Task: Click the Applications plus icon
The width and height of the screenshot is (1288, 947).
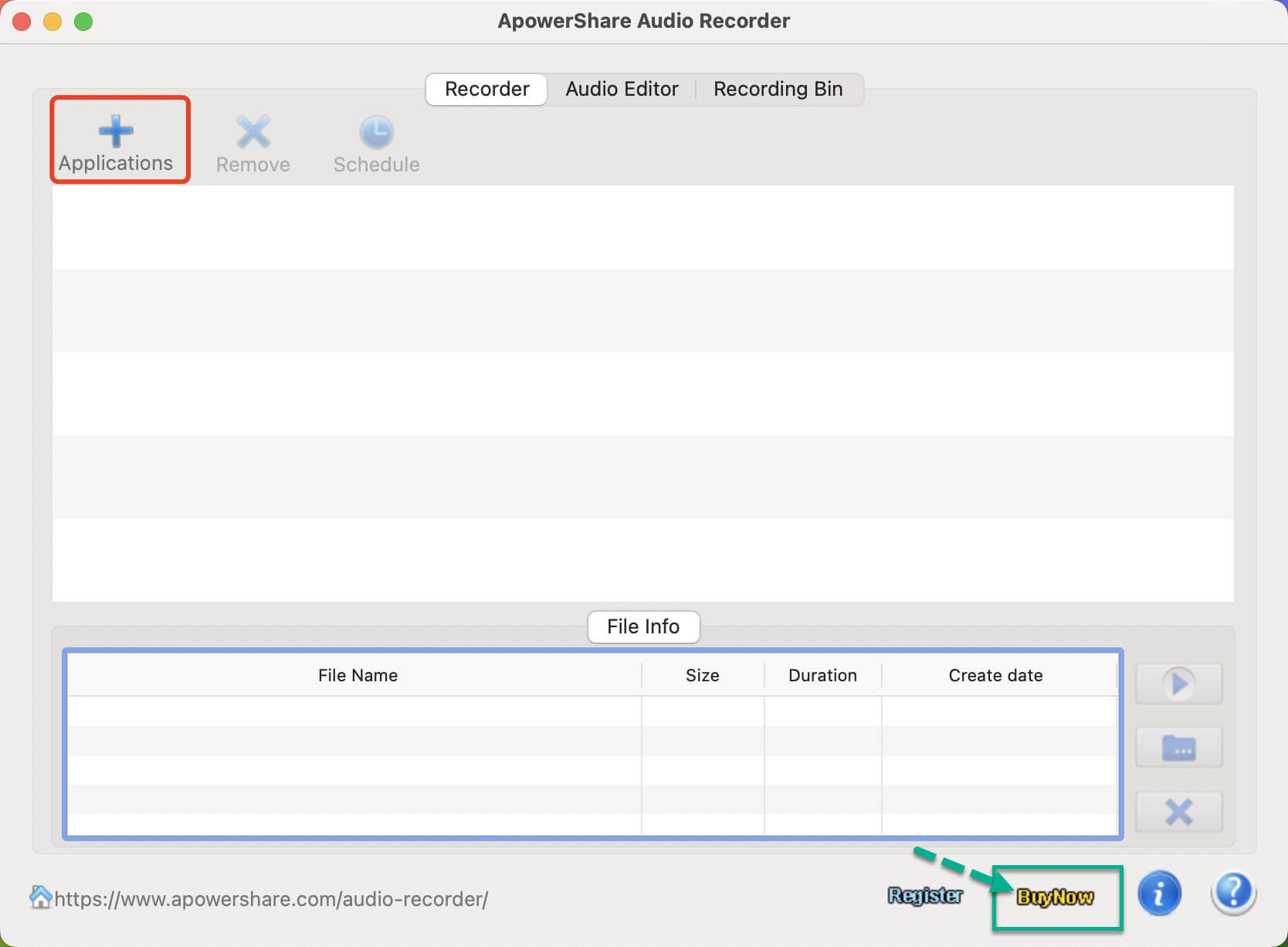Action: 116,131
